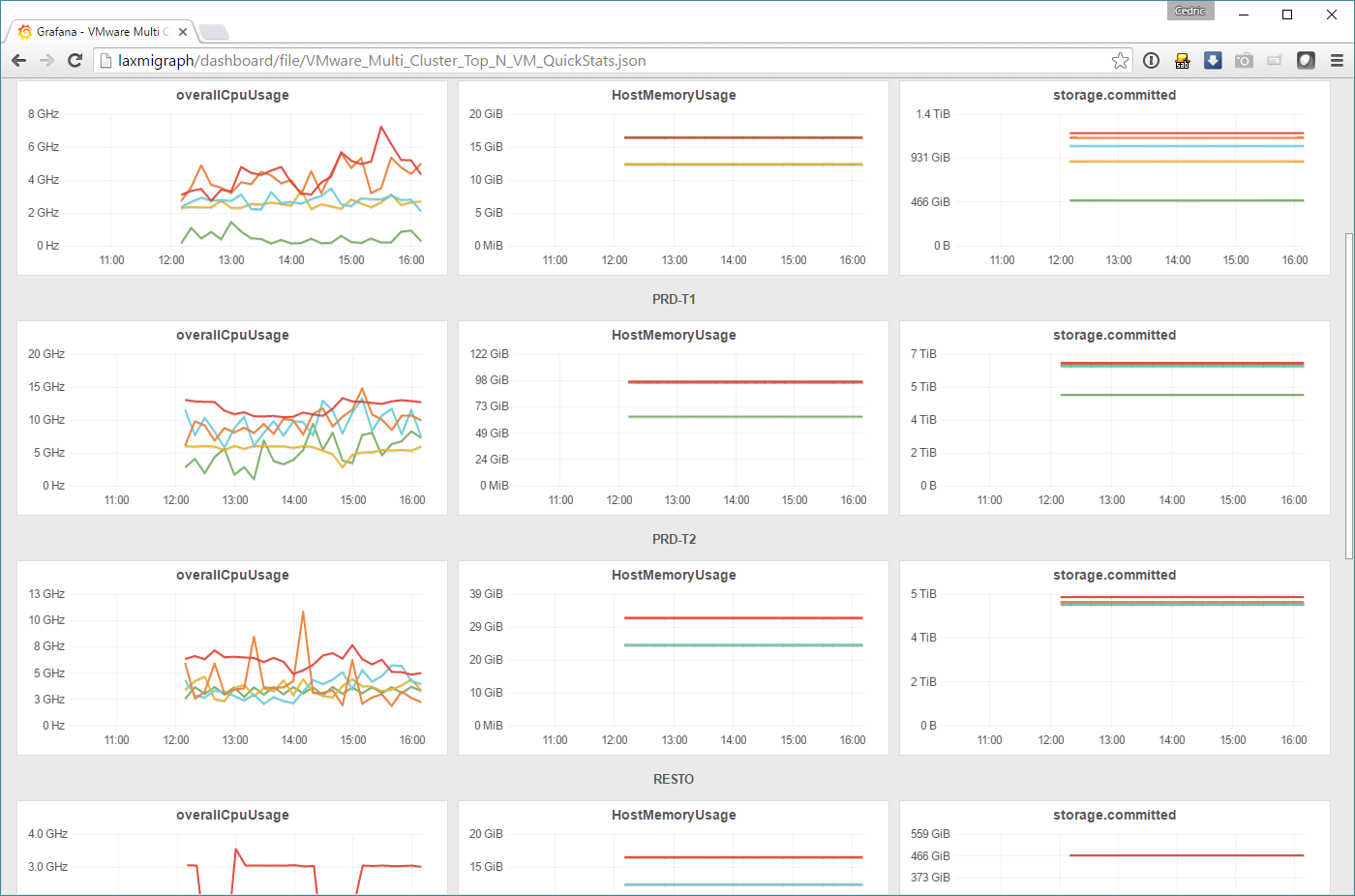The width and height of the screenshot is (1355, 896).
Task: Close the Grafana browser tab
Action: 183,32
